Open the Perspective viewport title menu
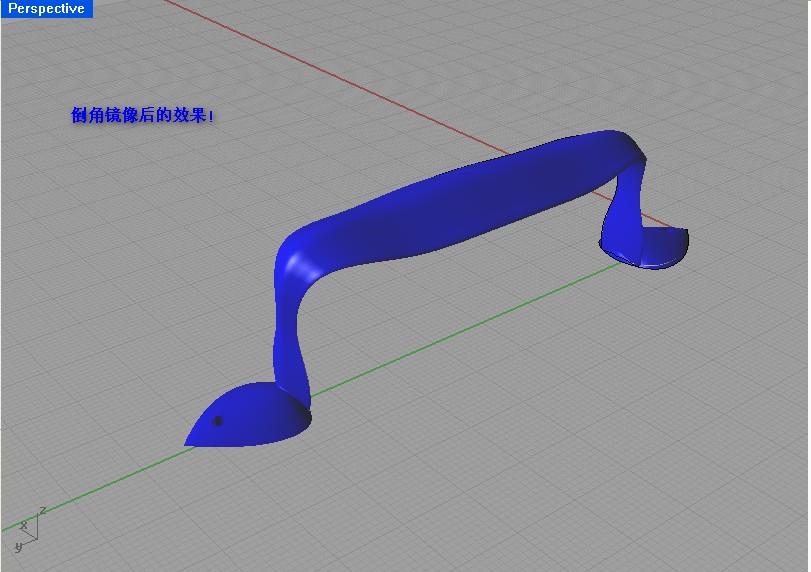The width and height of the screenshot is (811, 572). click(47, 8)
